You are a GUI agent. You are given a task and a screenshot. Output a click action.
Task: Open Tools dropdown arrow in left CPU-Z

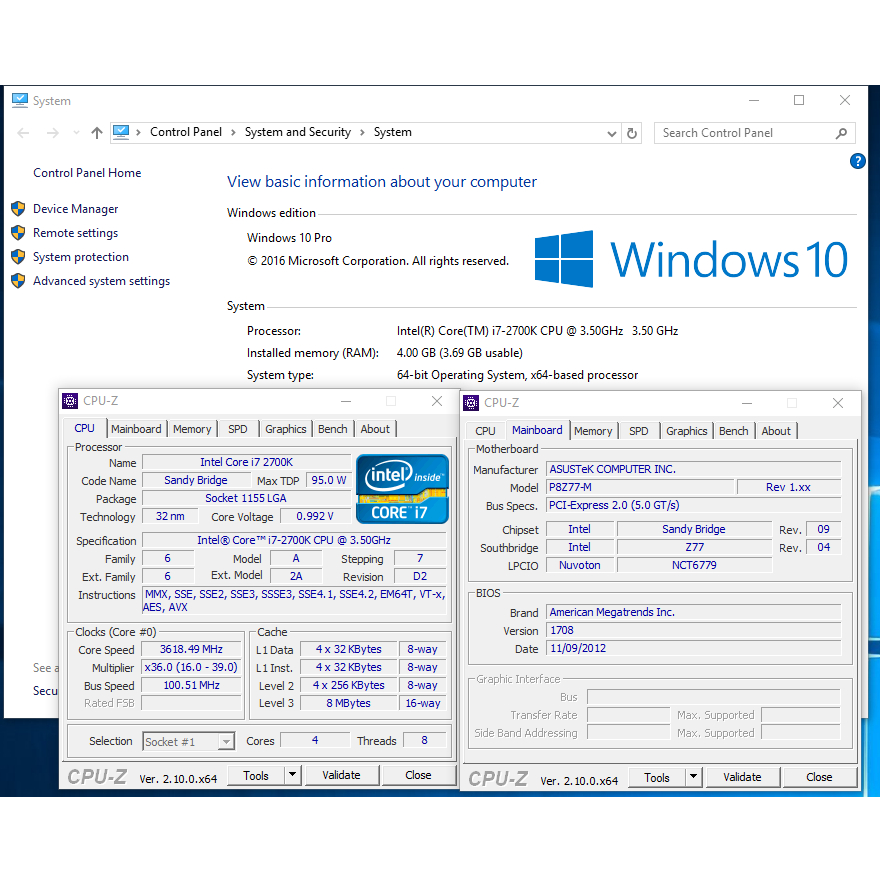[x=292, y=775]
